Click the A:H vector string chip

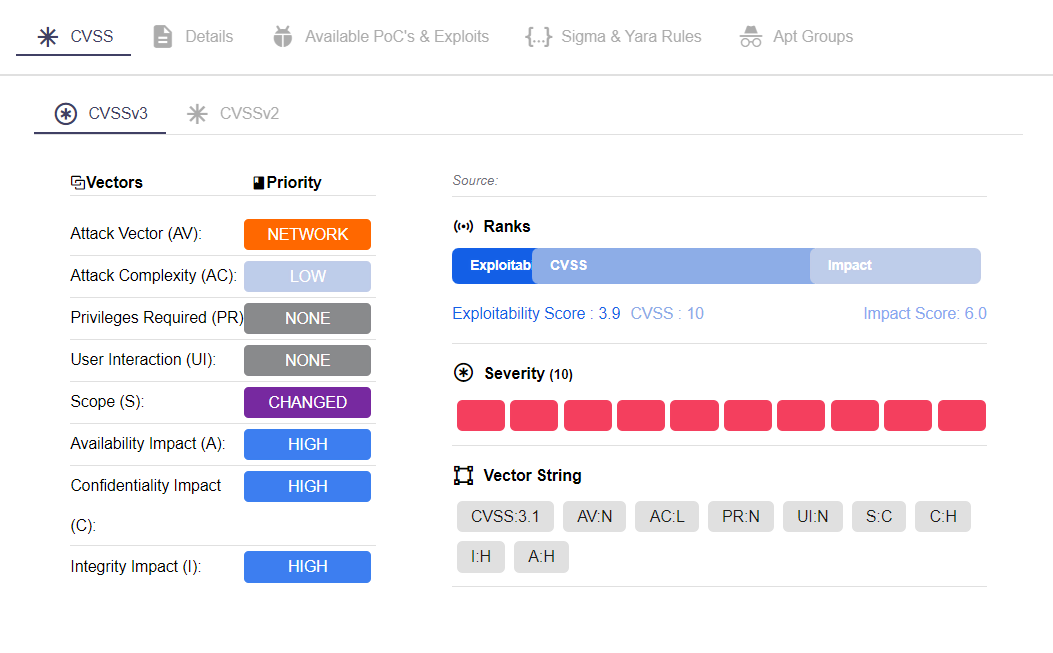click(541, 557)
